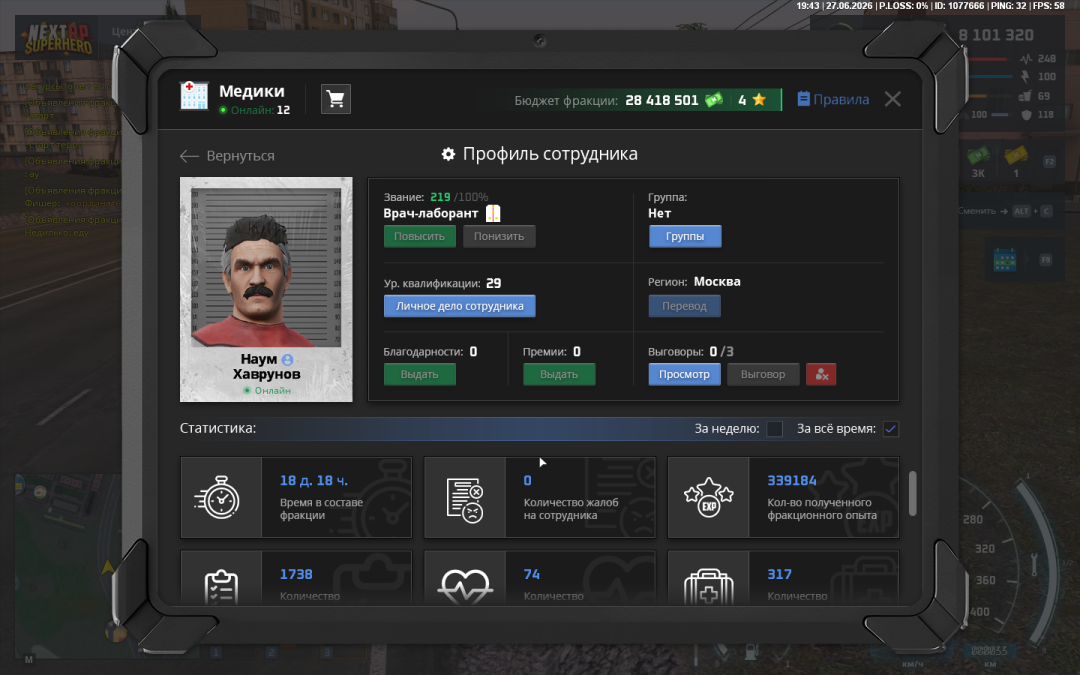Click the Понизить demote button
Image resolution: width=1080 pixels, height=675 pixels.
[499, 236]
